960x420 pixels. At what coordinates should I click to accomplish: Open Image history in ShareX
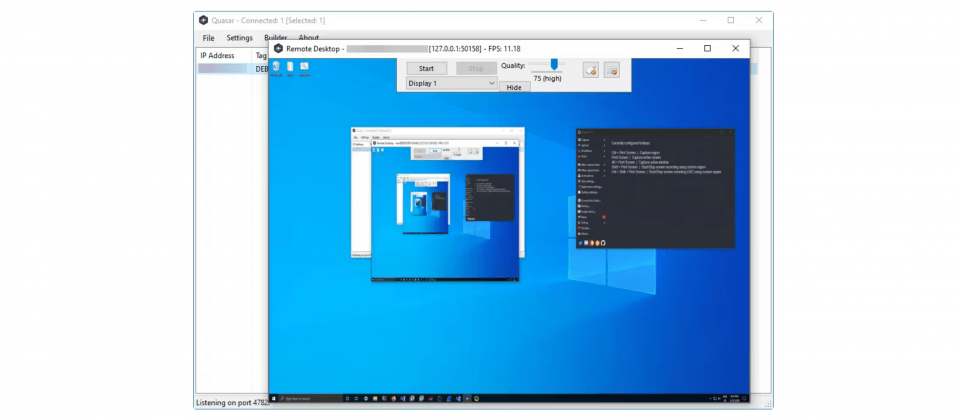(x=587, y=212)
